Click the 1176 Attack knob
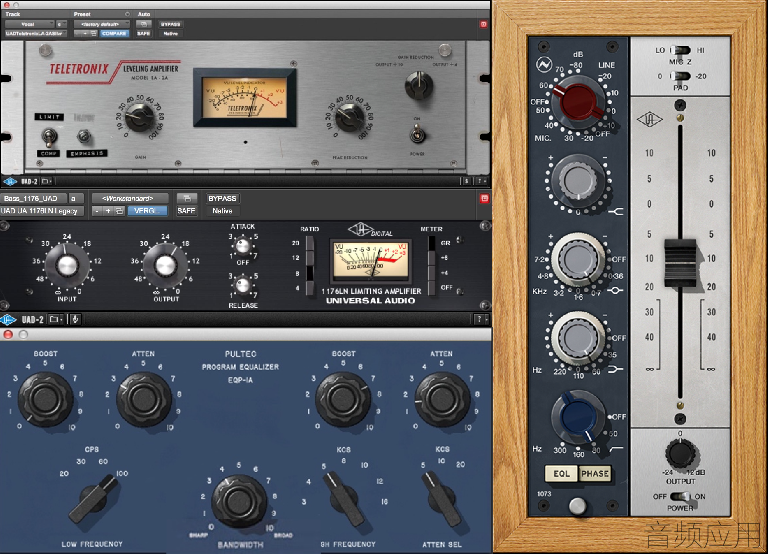The image size is (768, 554). pyautogui.click(x=243, y=246)
